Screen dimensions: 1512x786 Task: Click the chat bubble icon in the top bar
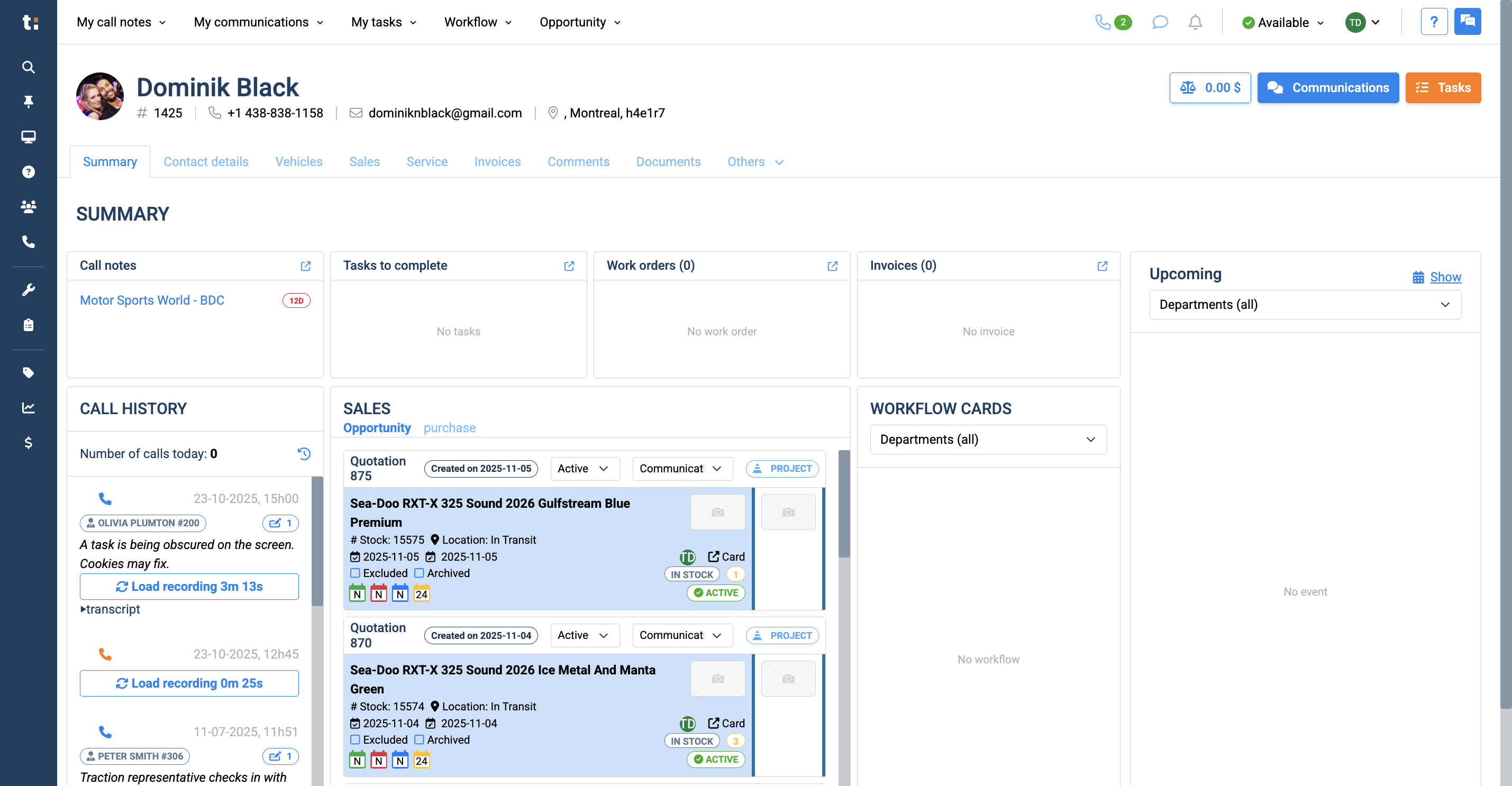(x=1160, y=22)
